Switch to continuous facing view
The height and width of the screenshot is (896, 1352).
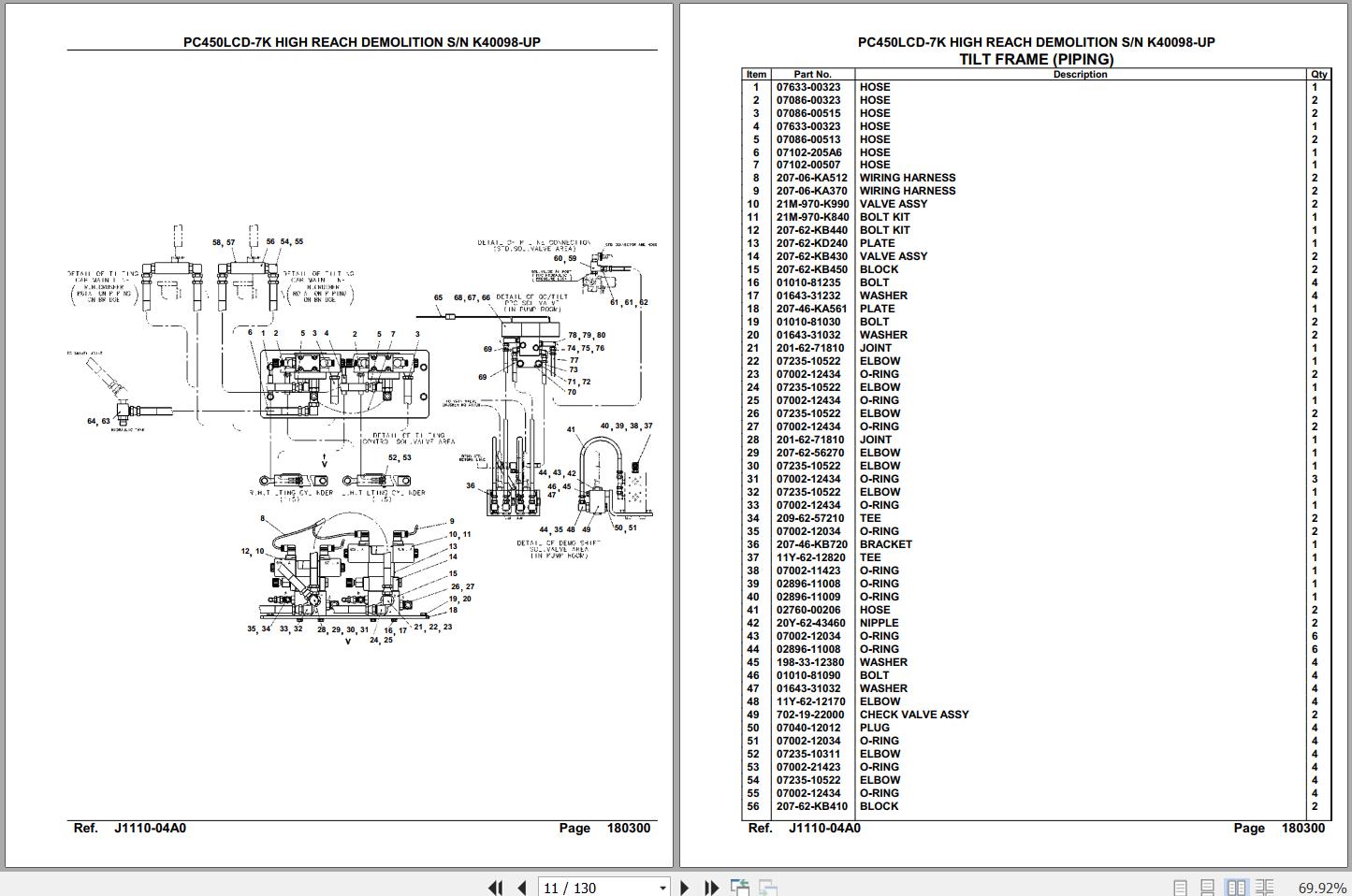pyautogui.click(x=1265, y=888)
